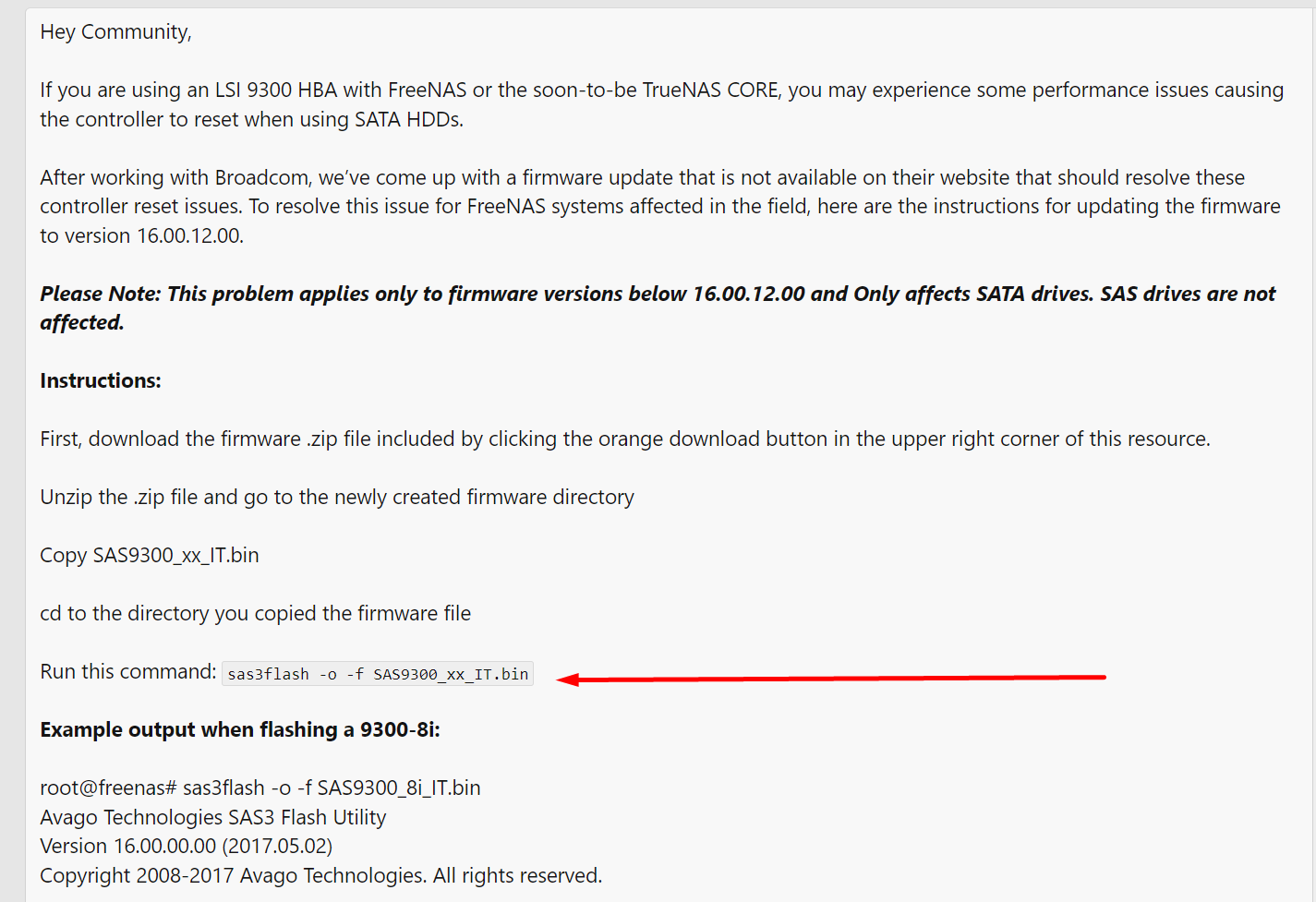Click the "cd to the directory" instruction line
This screenshot has width=1316, height=902.
pos(255,613)
